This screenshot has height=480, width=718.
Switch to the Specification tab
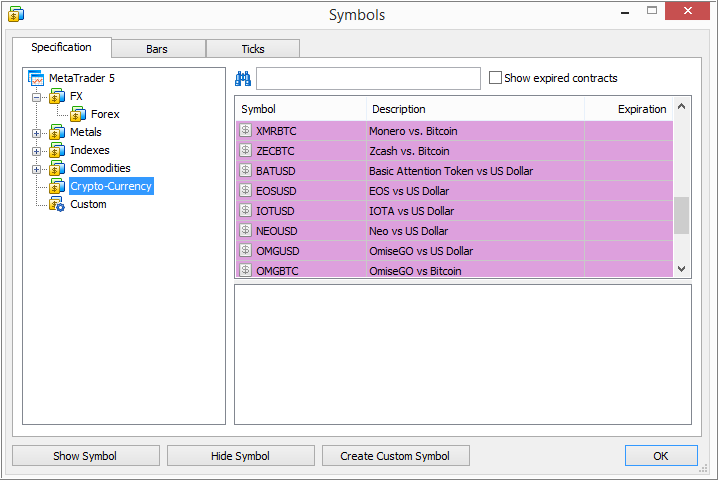coord(61,47)
